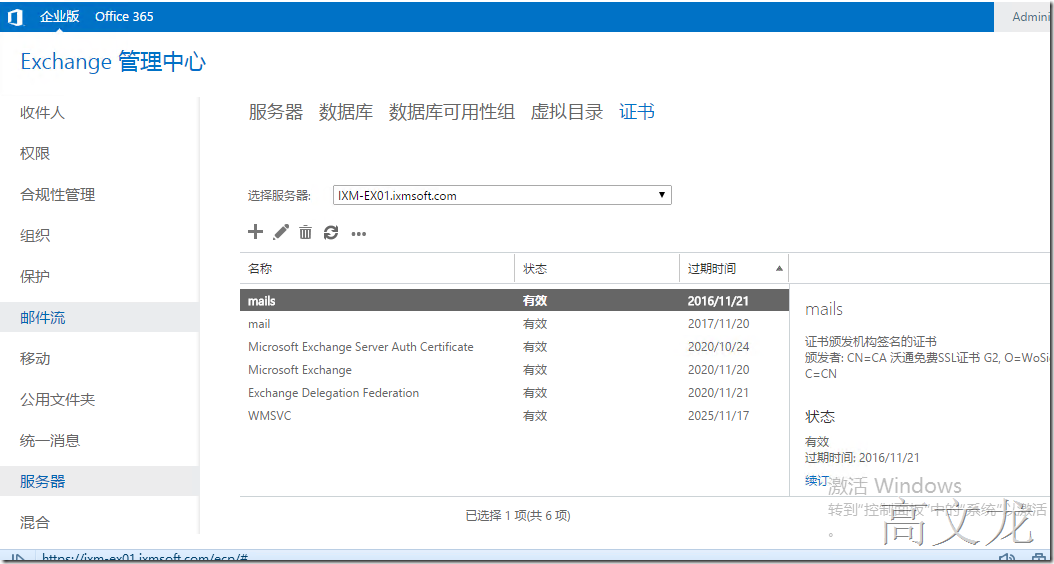The height and width of the screenshot is (564, 1054).
Task: Open the server selection dropdown
Action: tap(502, 196)
